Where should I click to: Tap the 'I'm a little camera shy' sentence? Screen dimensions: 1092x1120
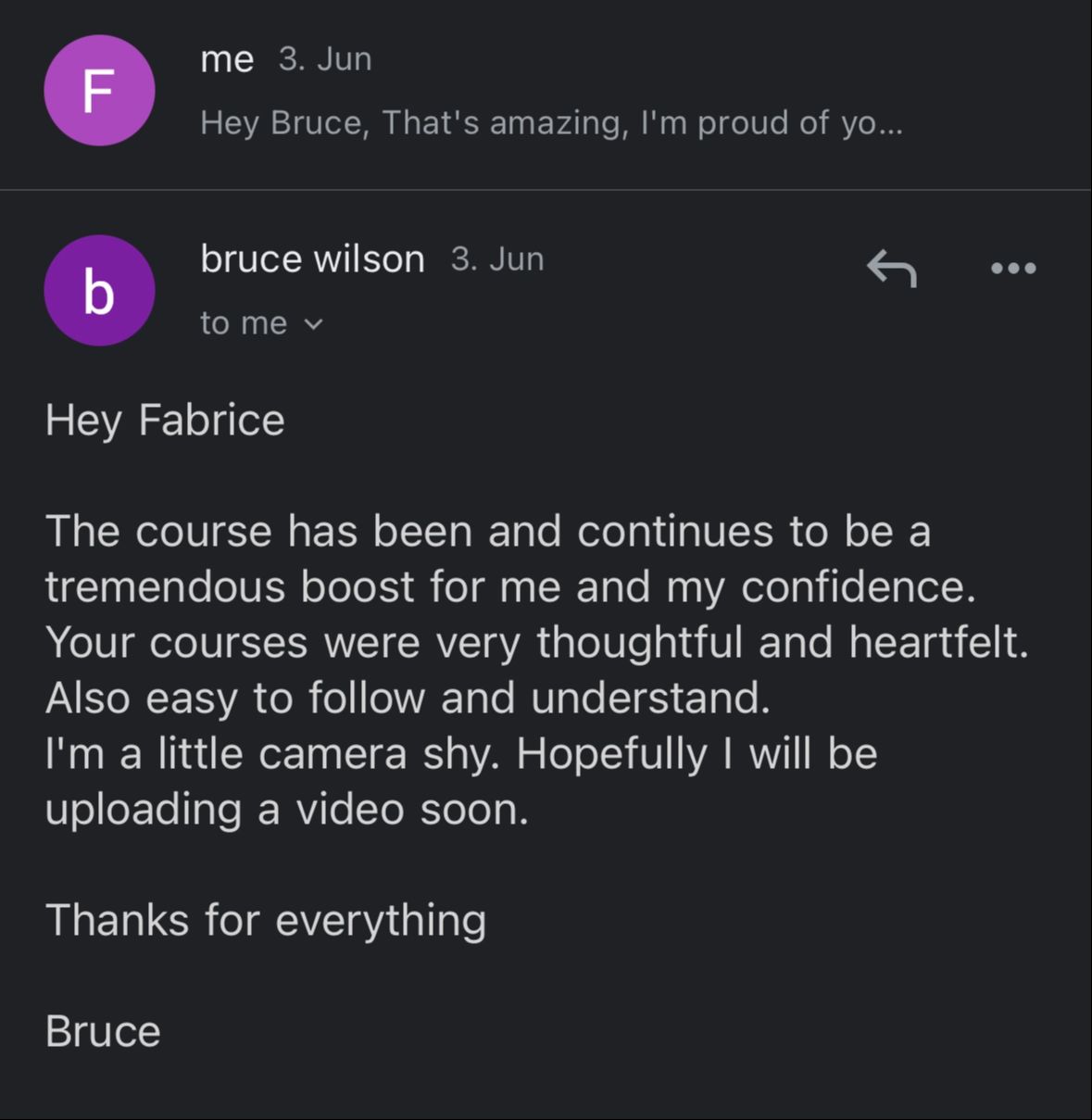273,754
